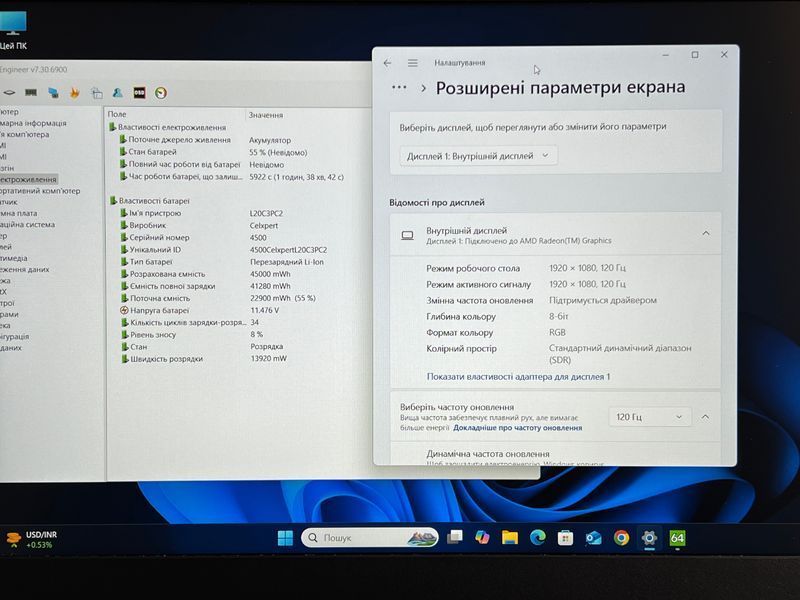Viewport: 800px width, 600px height.
Task: Click the '1920 × 1080, 120 Гц' desktop mode value
Action: point(587,268)
